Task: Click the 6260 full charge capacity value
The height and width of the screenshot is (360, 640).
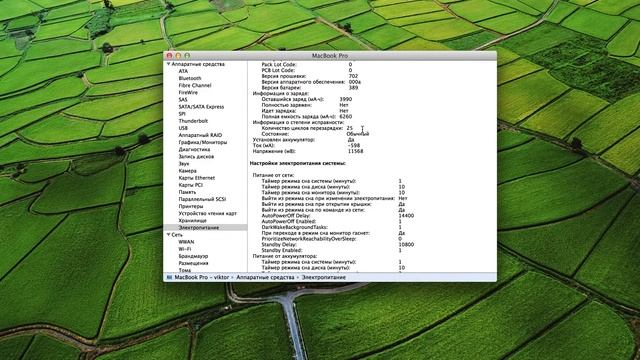Action: [x=346, y=116]
